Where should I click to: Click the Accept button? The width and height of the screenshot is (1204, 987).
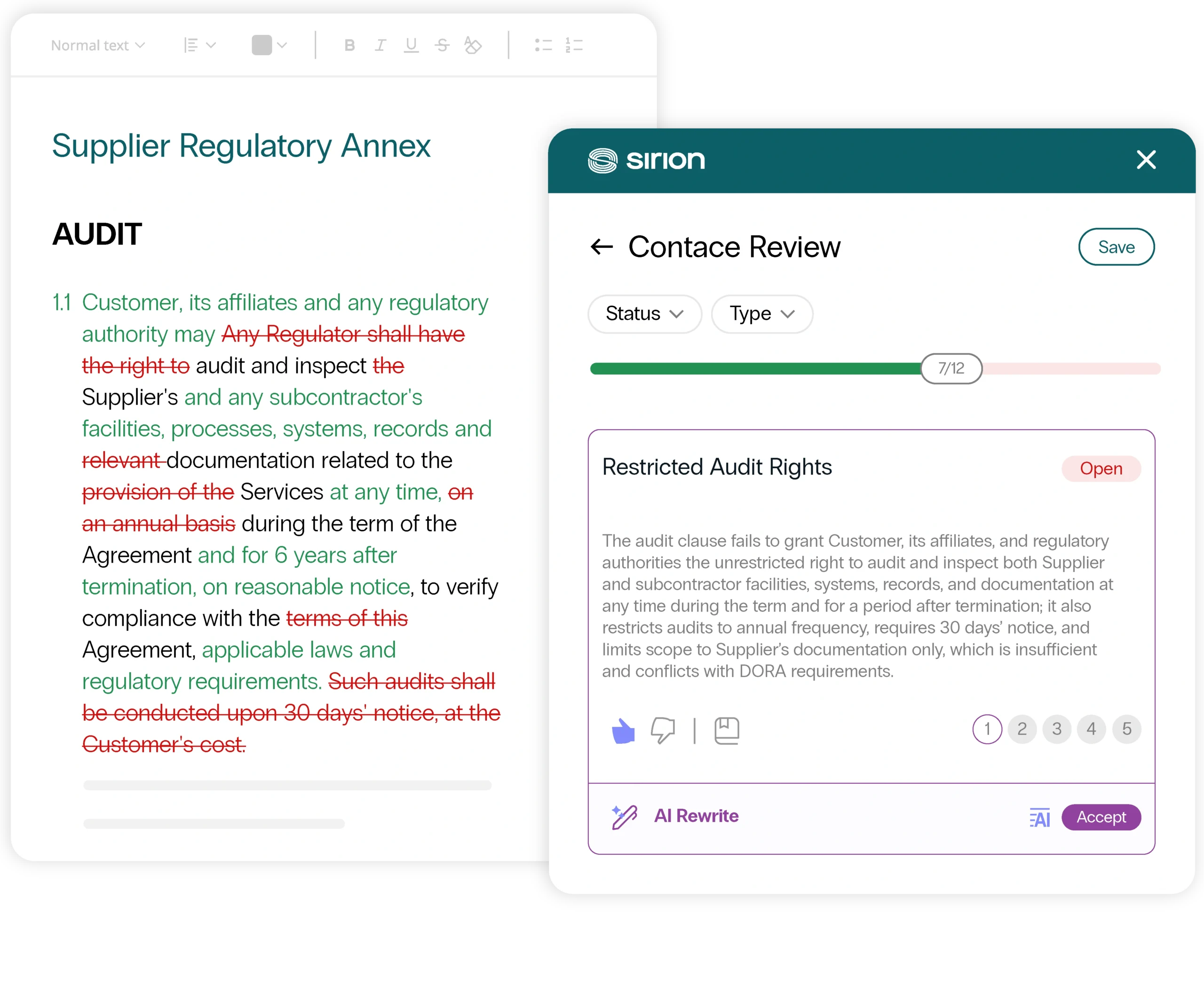1101,818
